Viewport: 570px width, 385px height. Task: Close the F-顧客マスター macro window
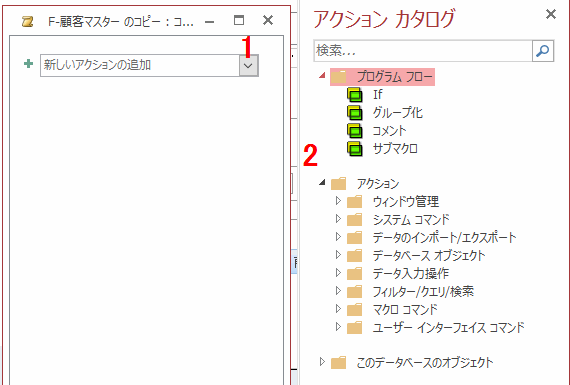click(x=268, y=20)
